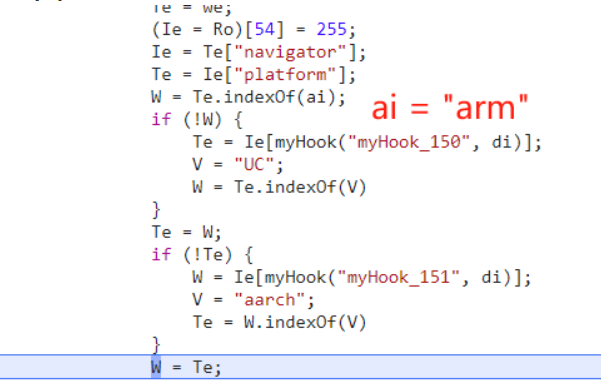
Task: Click the Ro identifier in (Ie = Ro)
Action: 223,30
